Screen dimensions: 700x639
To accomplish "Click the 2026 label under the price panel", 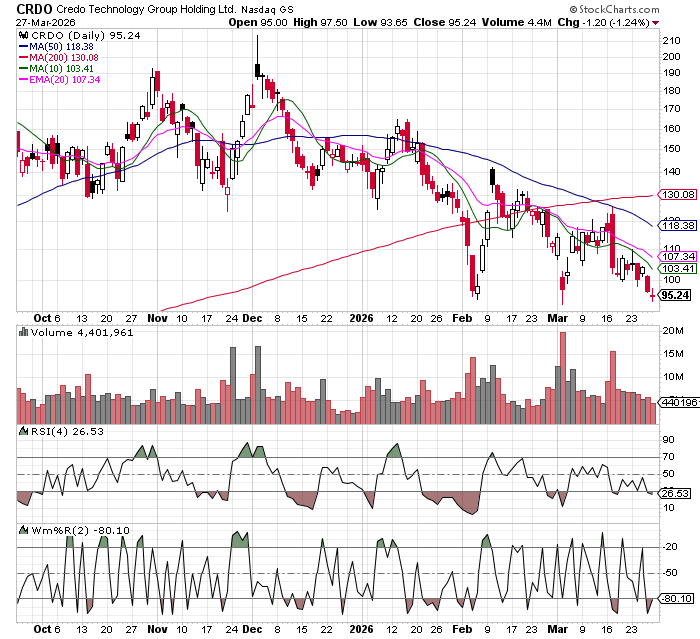I will pyautogui.click(x=361, y=318).
